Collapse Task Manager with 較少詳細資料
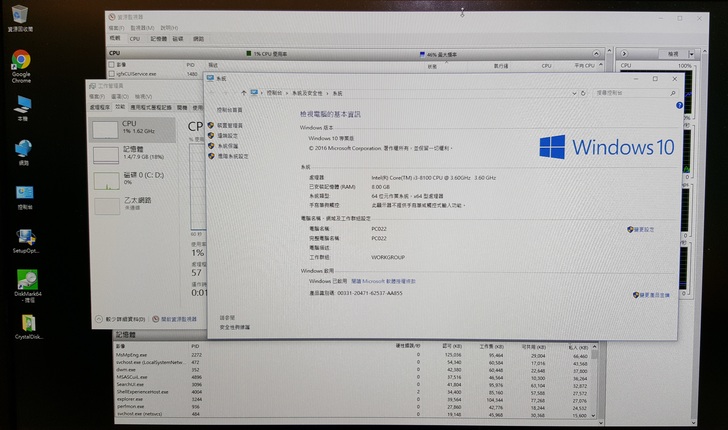This screenshot has width=728, height=430. tap(120, 319)
